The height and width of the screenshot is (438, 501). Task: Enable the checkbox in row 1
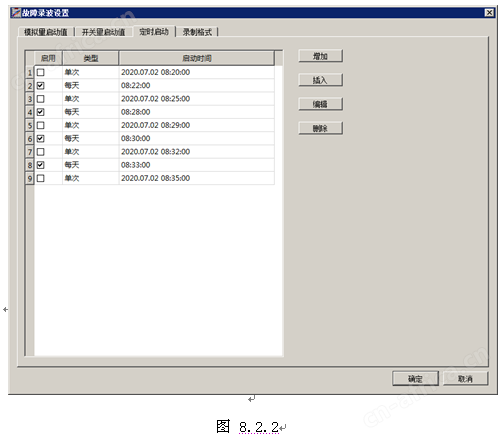coord(41,72)
